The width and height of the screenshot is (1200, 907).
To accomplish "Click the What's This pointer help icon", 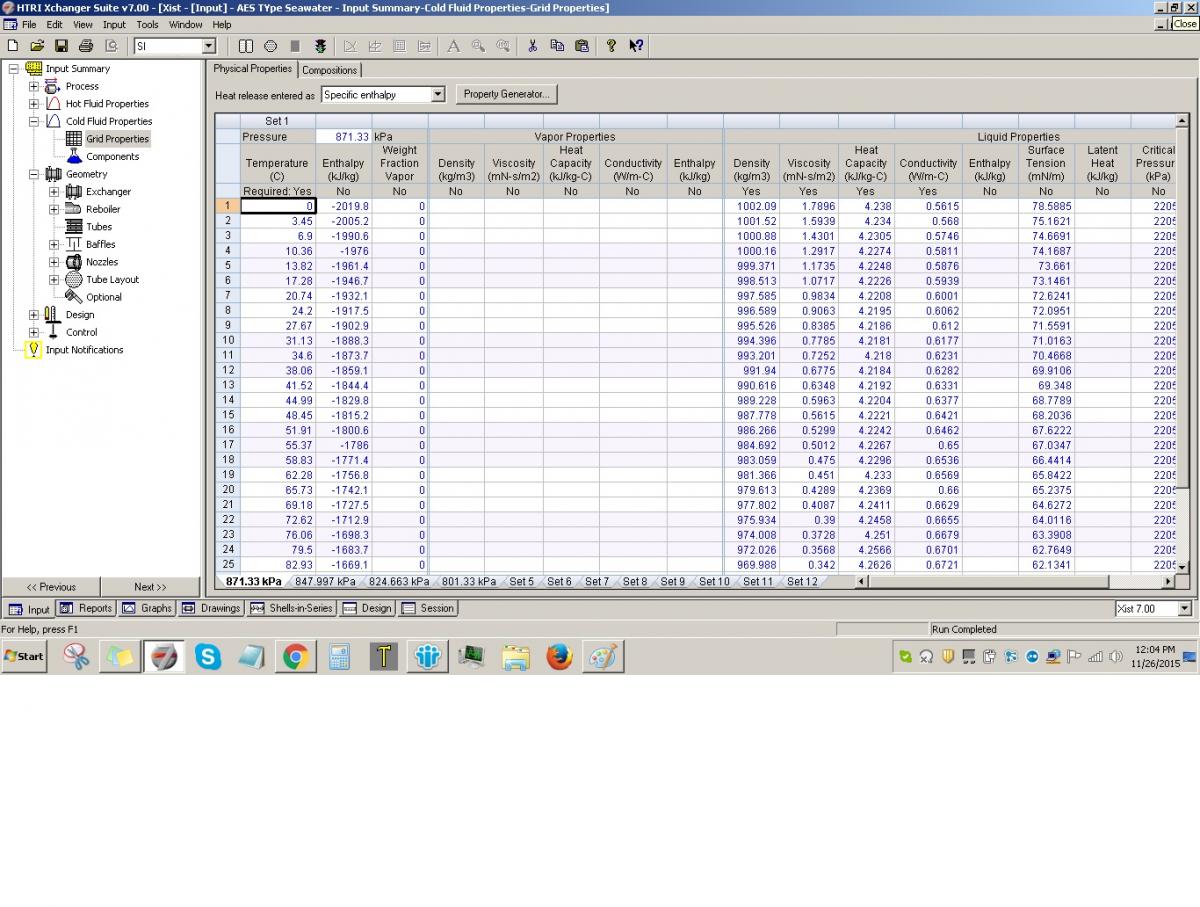I will tap(636, 46).
